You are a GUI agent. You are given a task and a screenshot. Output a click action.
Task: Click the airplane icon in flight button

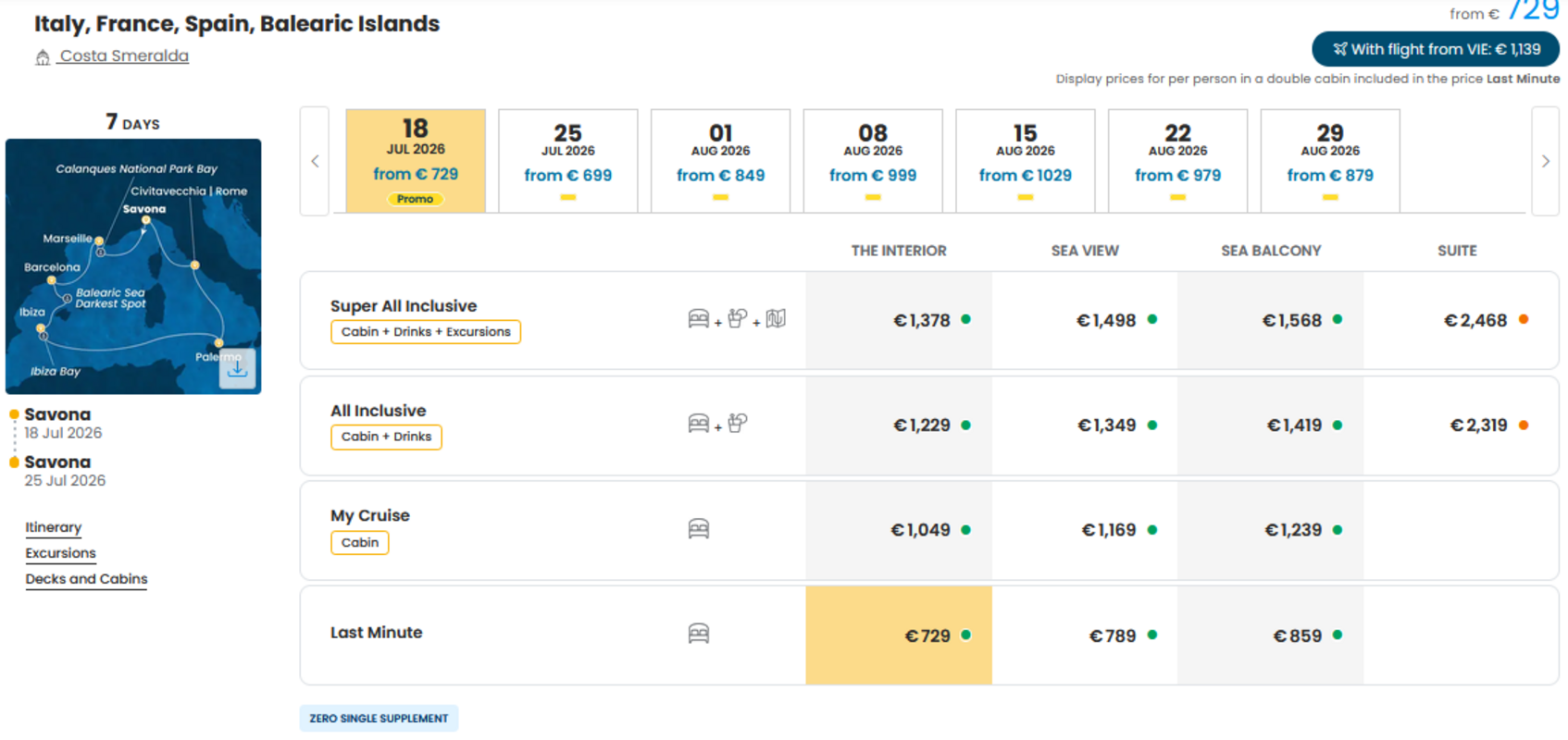1339,49
